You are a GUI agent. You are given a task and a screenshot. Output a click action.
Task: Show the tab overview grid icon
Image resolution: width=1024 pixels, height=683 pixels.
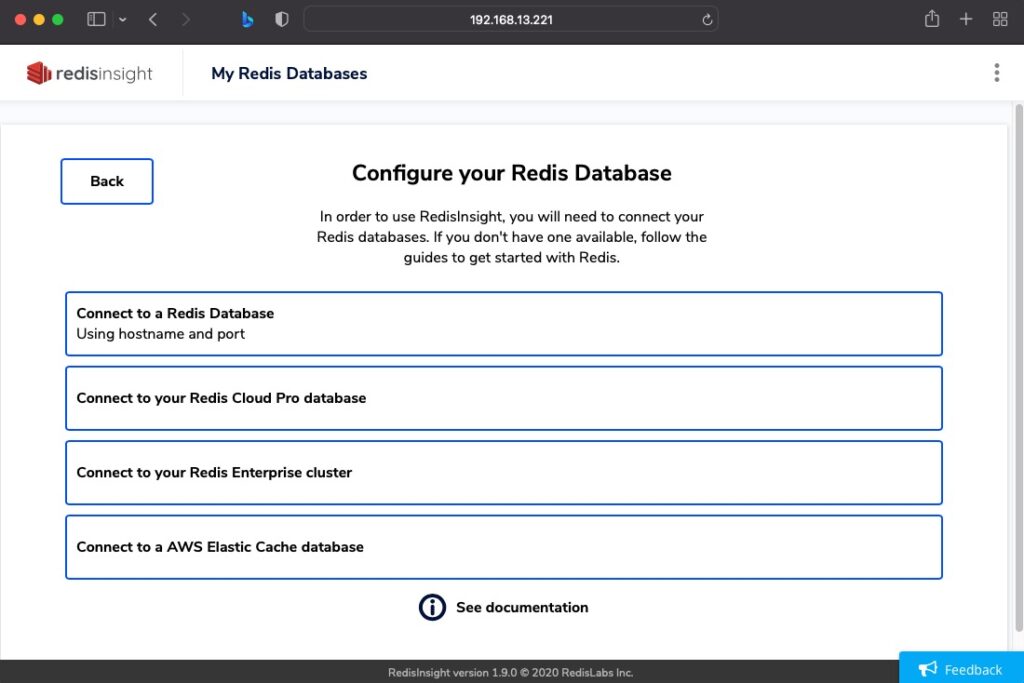point(1000,20)
